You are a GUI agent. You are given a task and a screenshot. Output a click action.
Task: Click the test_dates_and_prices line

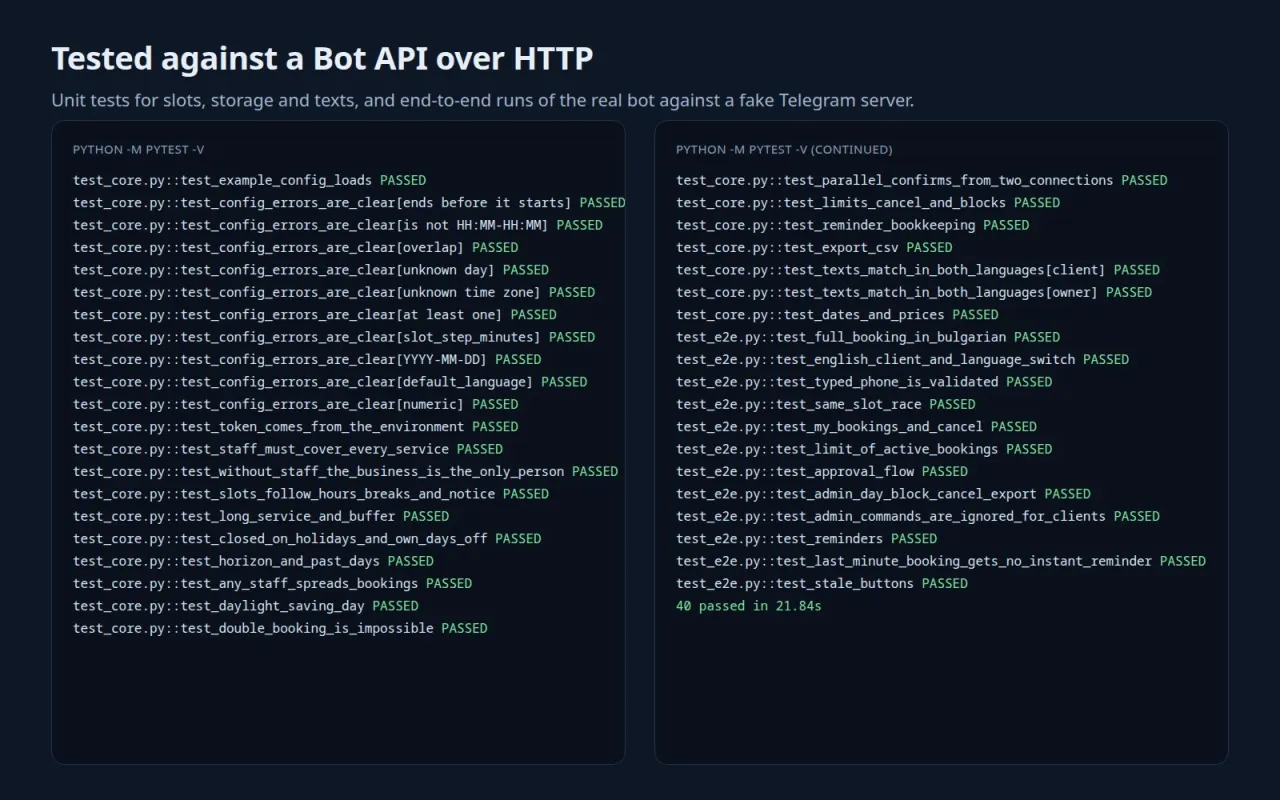pos(837,315)
